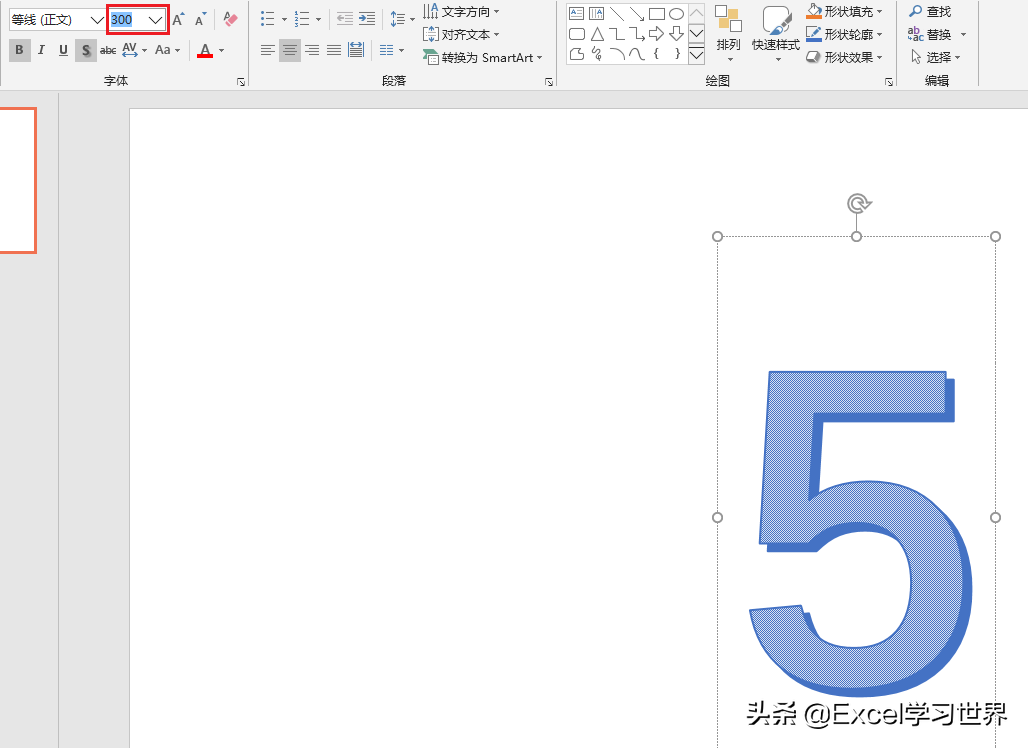Open font color dropdown arrow
Image resolution: width=1028 pixels, height=748 pixels.
pos(222,50)
